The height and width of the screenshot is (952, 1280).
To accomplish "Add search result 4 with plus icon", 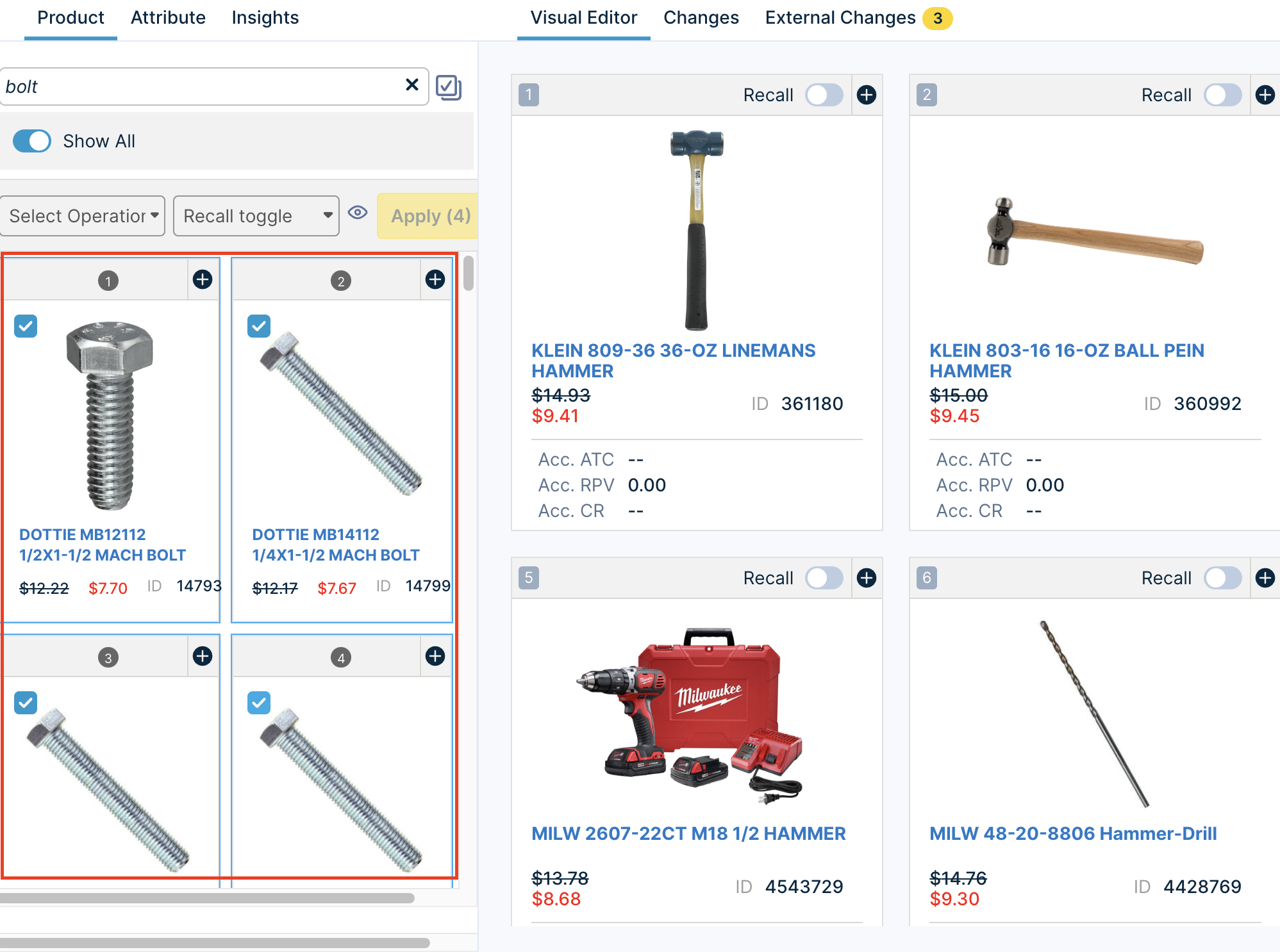I will tap(435, 656).
